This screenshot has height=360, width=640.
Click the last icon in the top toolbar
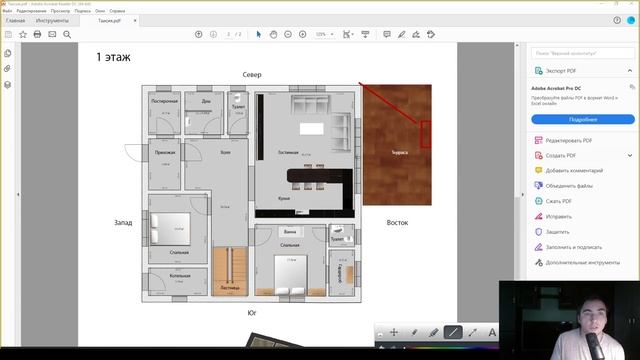431,35
